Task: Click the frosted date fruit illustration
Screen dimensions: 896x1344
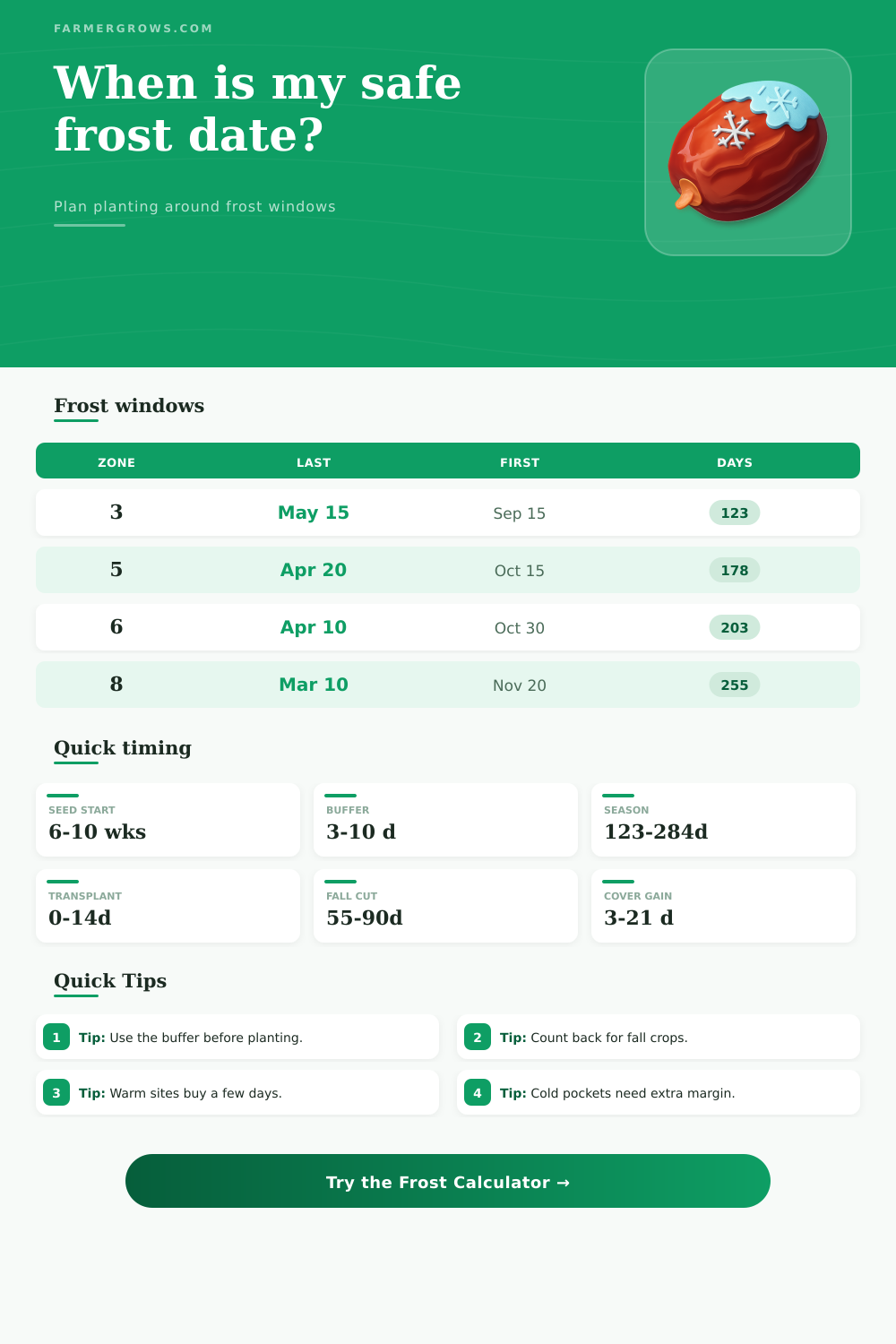Action: click(748, 152)
